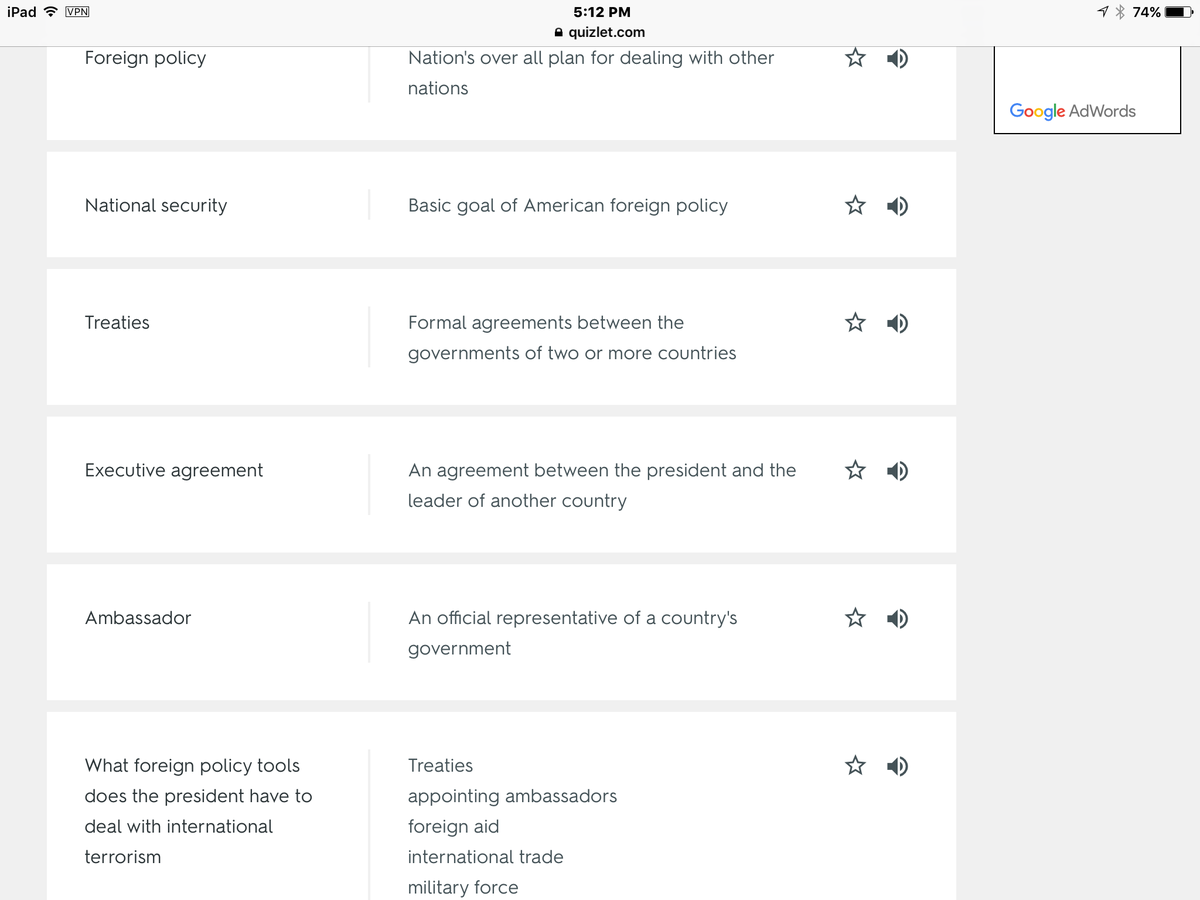Star the foreign policy tools question
The height and width of the screenshot is (900, 1200).
coord(855,766)
